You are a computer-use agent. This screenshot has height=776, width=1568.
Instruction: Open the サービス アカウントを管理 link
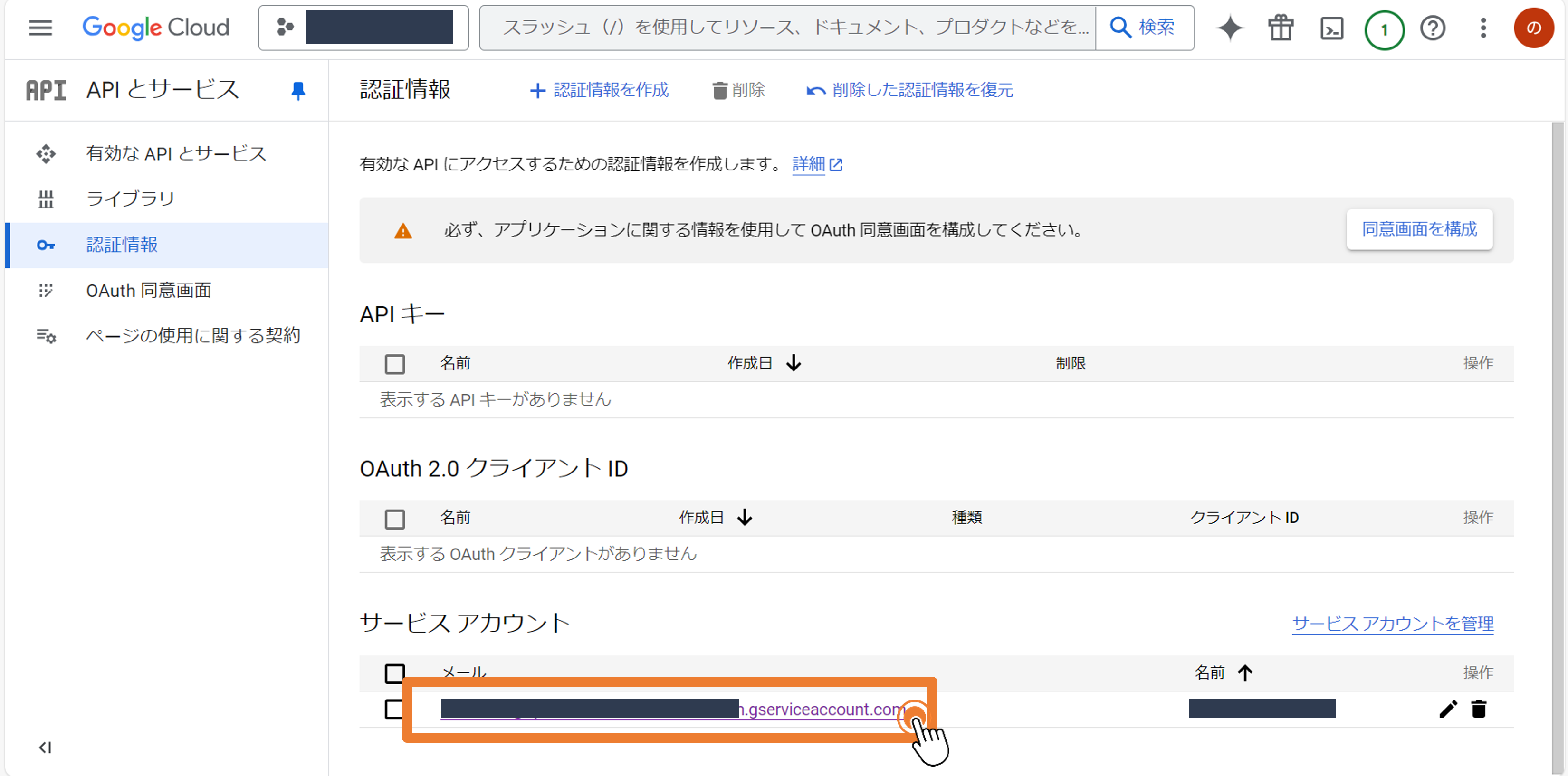1393,624
